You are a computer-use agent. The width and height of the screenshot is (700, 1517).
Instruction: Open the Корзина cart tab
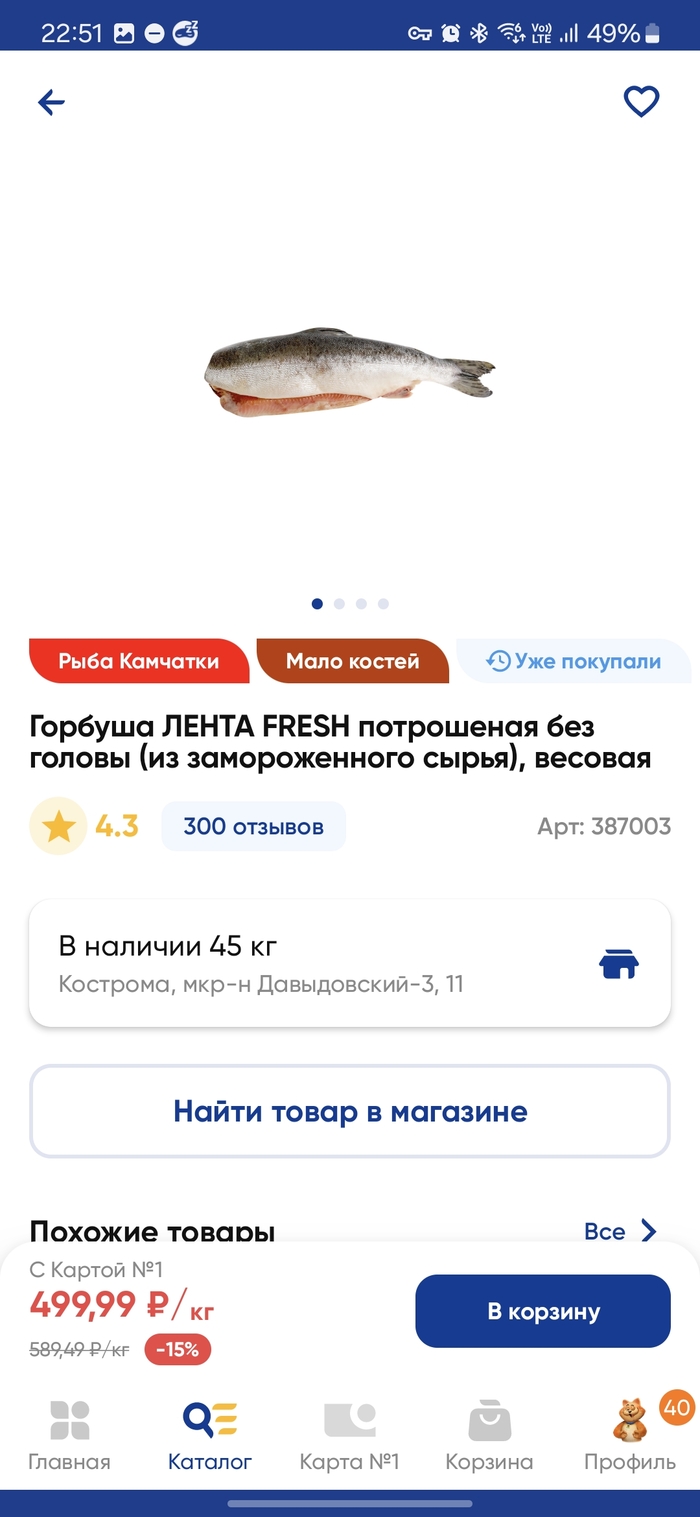click(x=489, y=1435)
